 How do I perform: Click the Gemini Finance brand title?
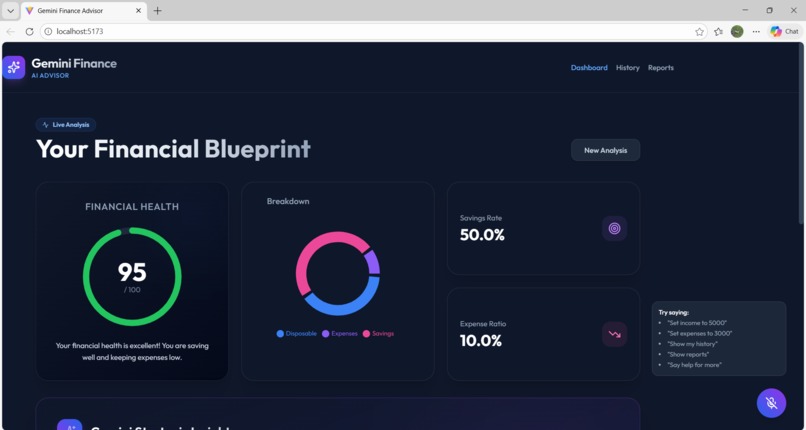74,64
